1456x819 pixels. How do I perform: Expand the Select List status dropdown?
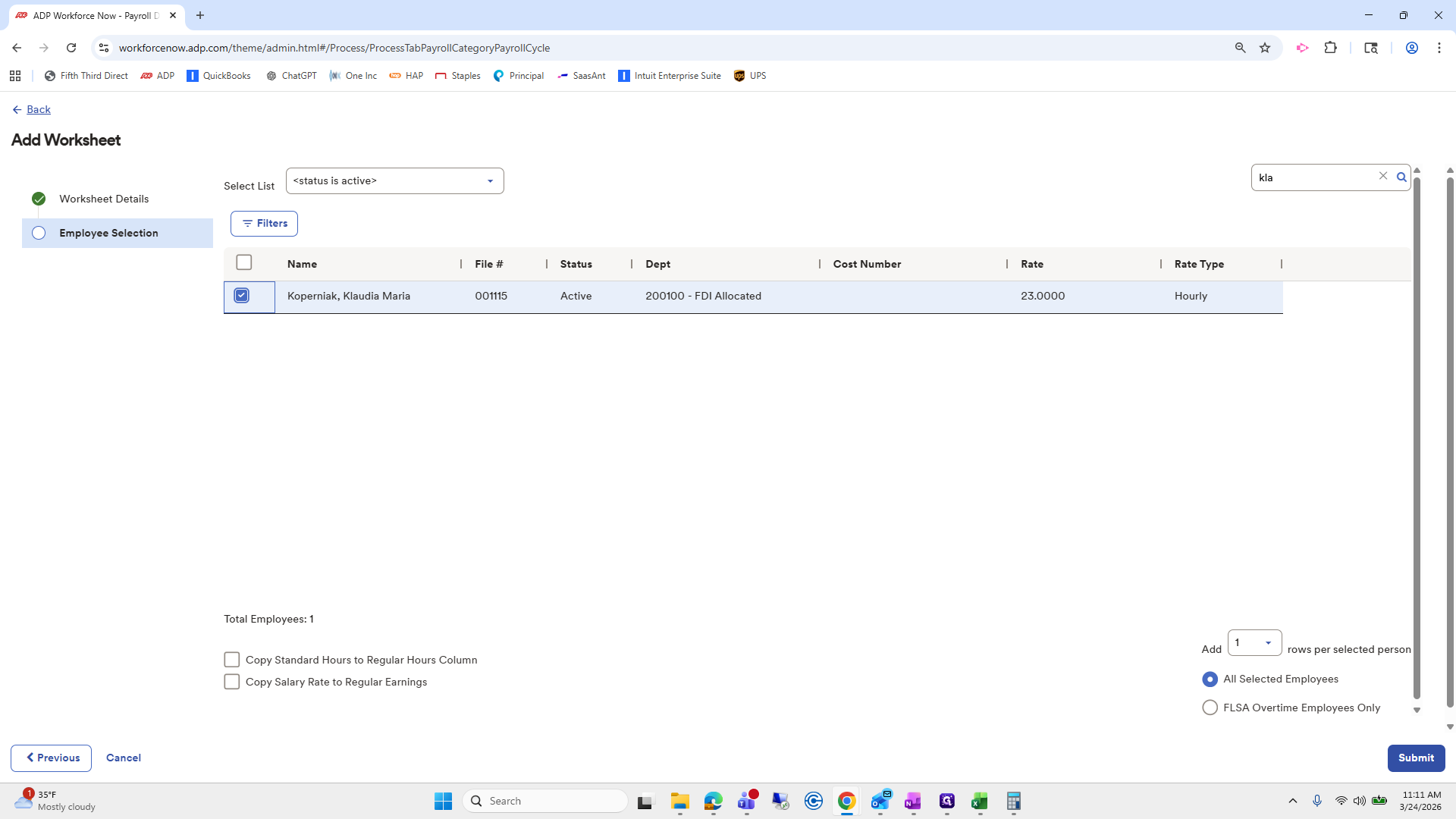point(394,181)
